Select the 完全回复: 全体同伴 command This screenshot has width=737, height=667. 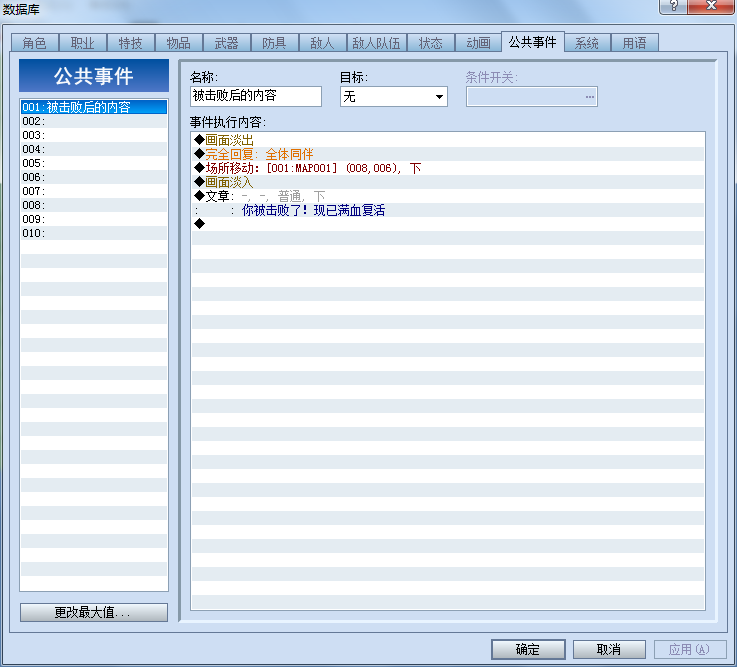(x=448, y=154)
